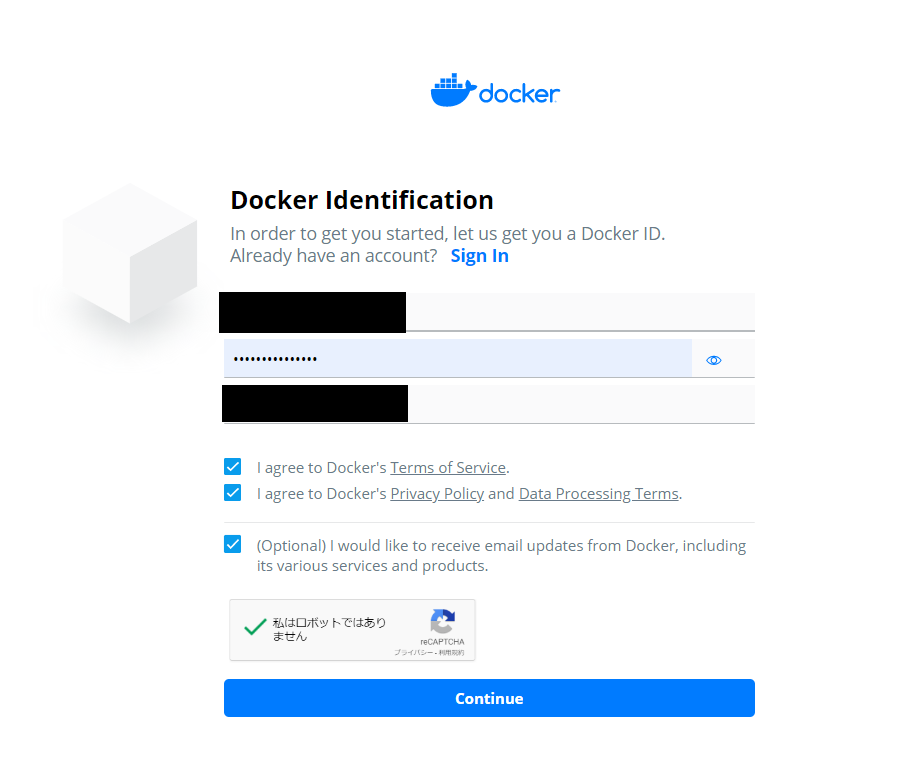This screenshot has height=774, width=902.
Task: Click the Continue button
Action: pos(489,698)
